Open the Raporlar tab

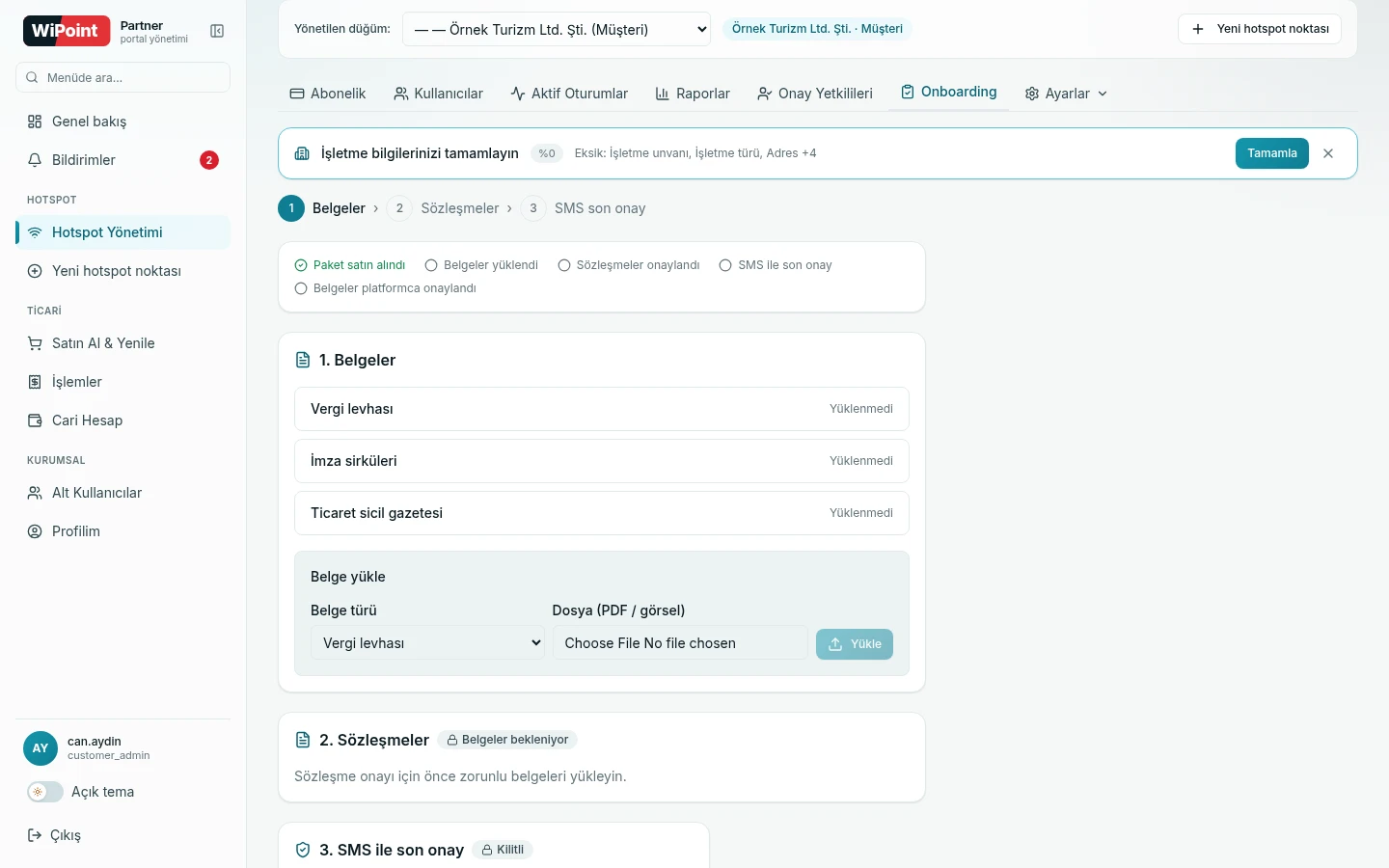[x=693, y=94]
